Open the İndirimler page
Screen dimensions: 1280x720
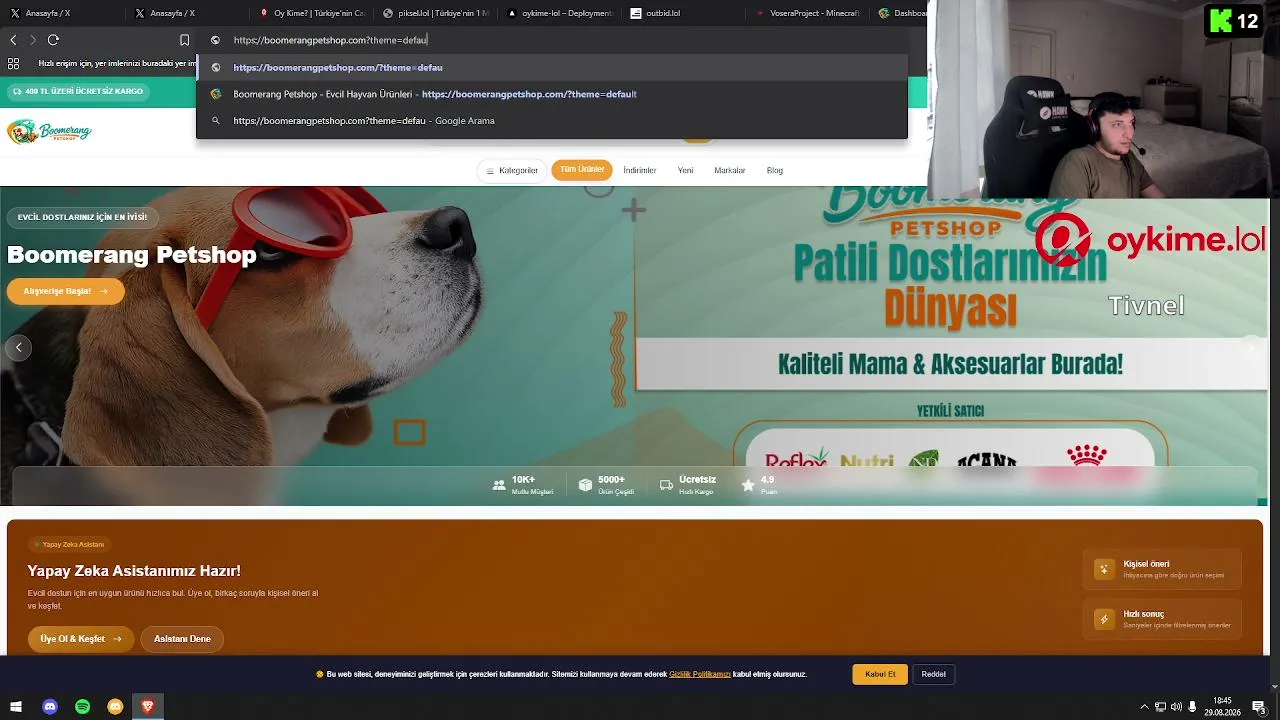[x=640, y=170]
